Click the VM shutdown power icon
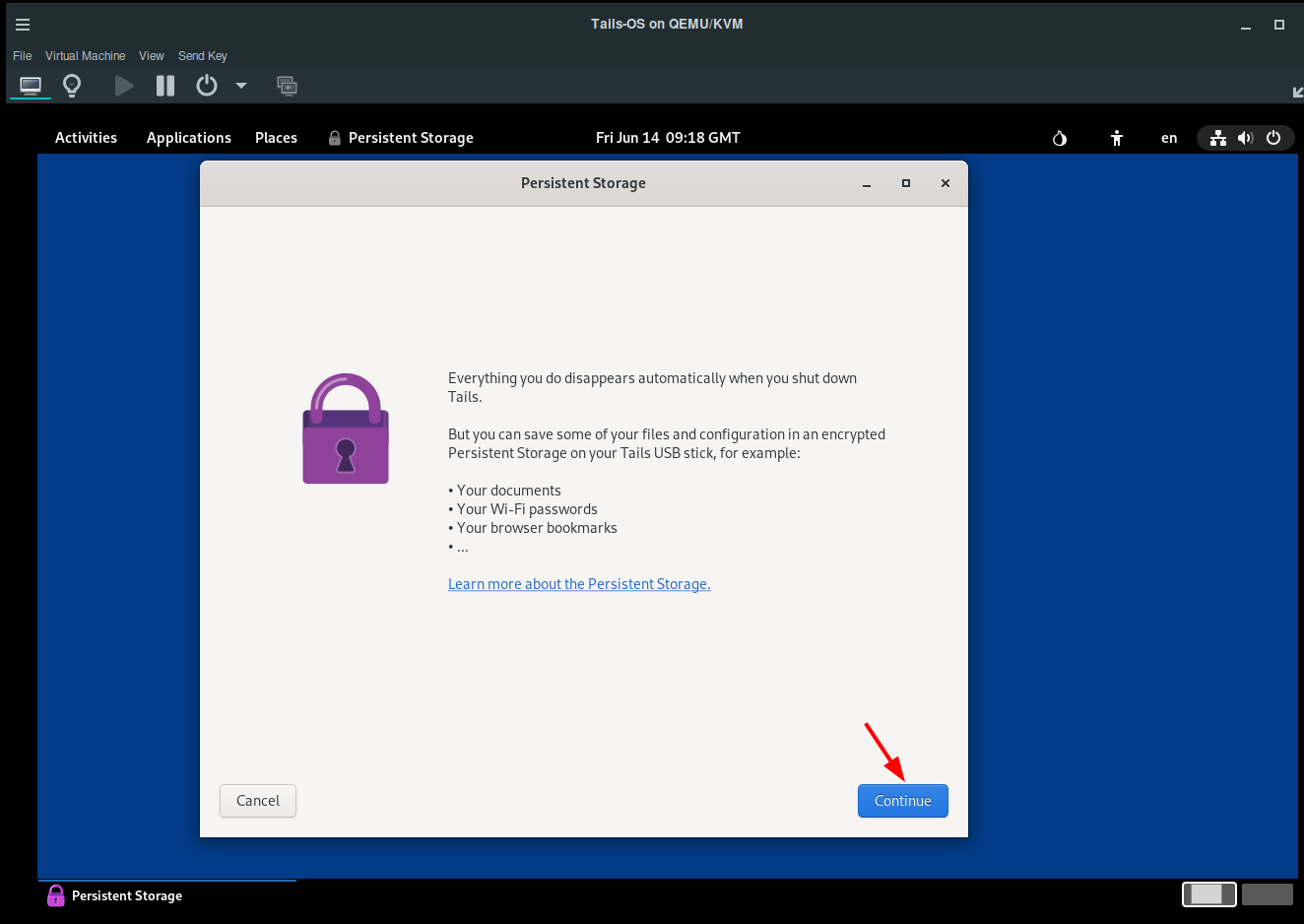This screenshot has height=924, width=1304. 206,86
